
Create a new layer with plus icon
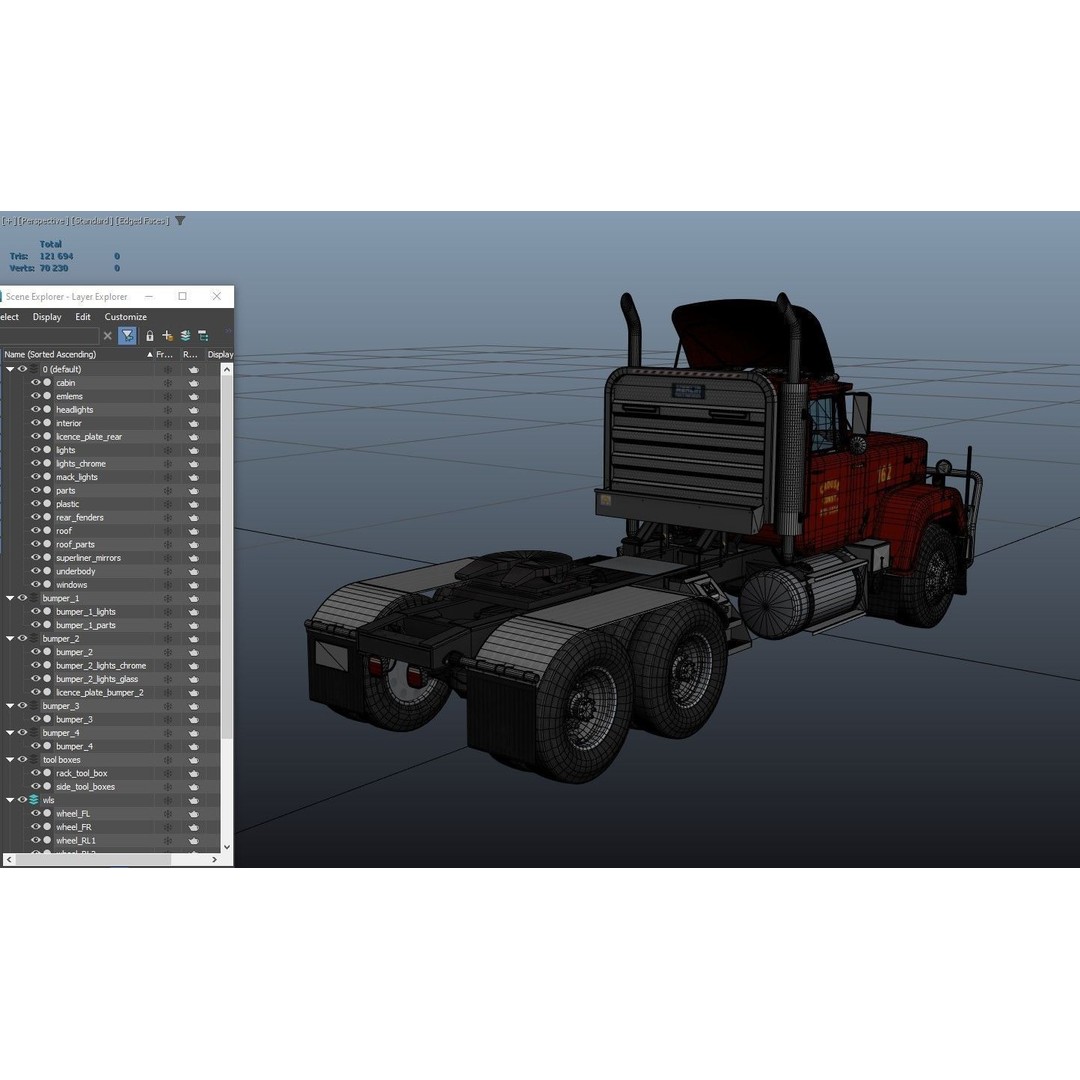pyautogui.click(x=167, y=336)
